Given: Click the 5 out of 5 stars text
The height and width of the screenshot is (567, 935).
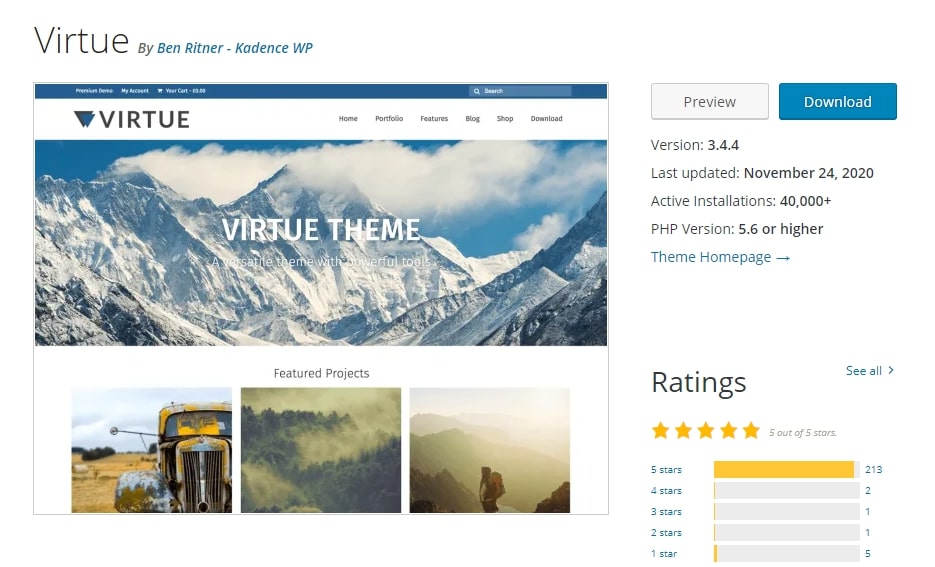Looking at the screenshot, I should pyautogui.click(x=803, y=433).
